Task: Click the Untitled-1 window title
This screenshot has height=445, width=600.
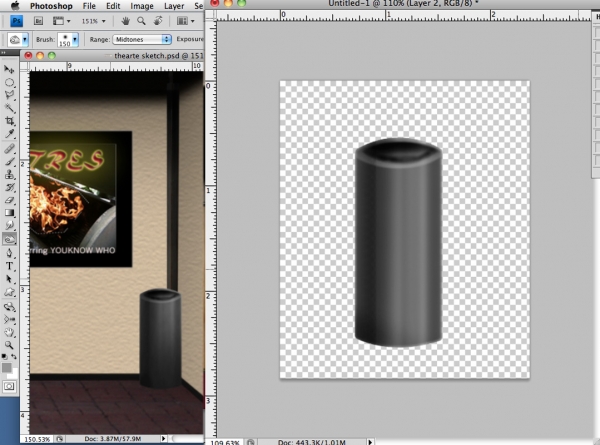Action: pos(403,3)
